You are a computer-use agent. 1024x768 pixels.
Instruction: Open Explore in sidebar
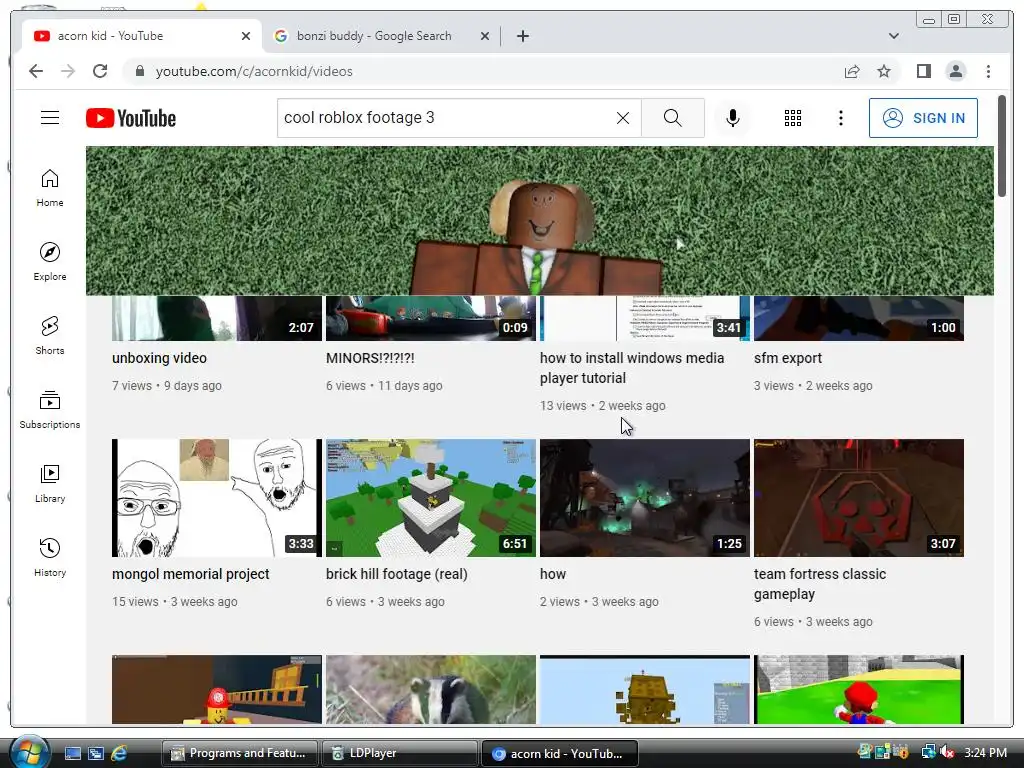point(50,261)
